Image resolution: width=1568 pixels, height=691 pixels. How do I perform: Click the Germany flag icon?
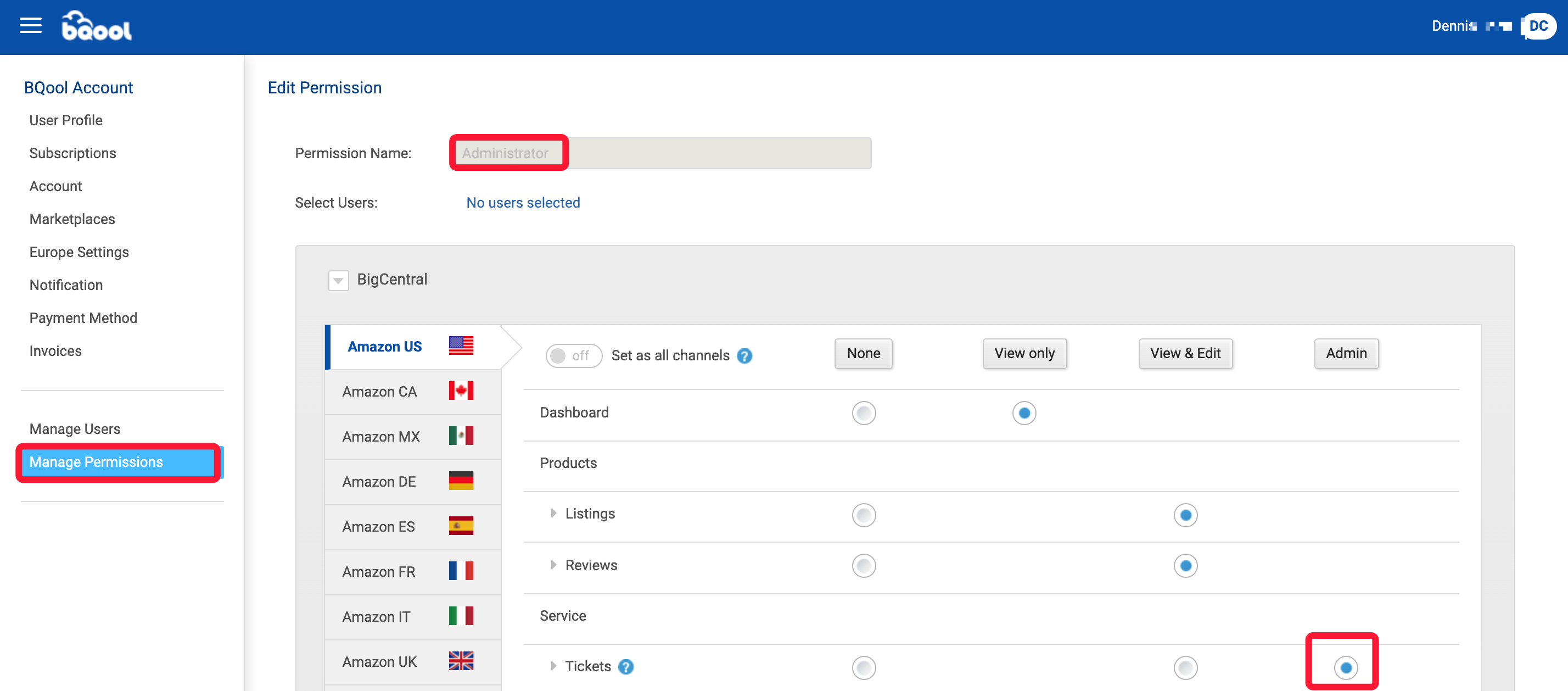461,481
